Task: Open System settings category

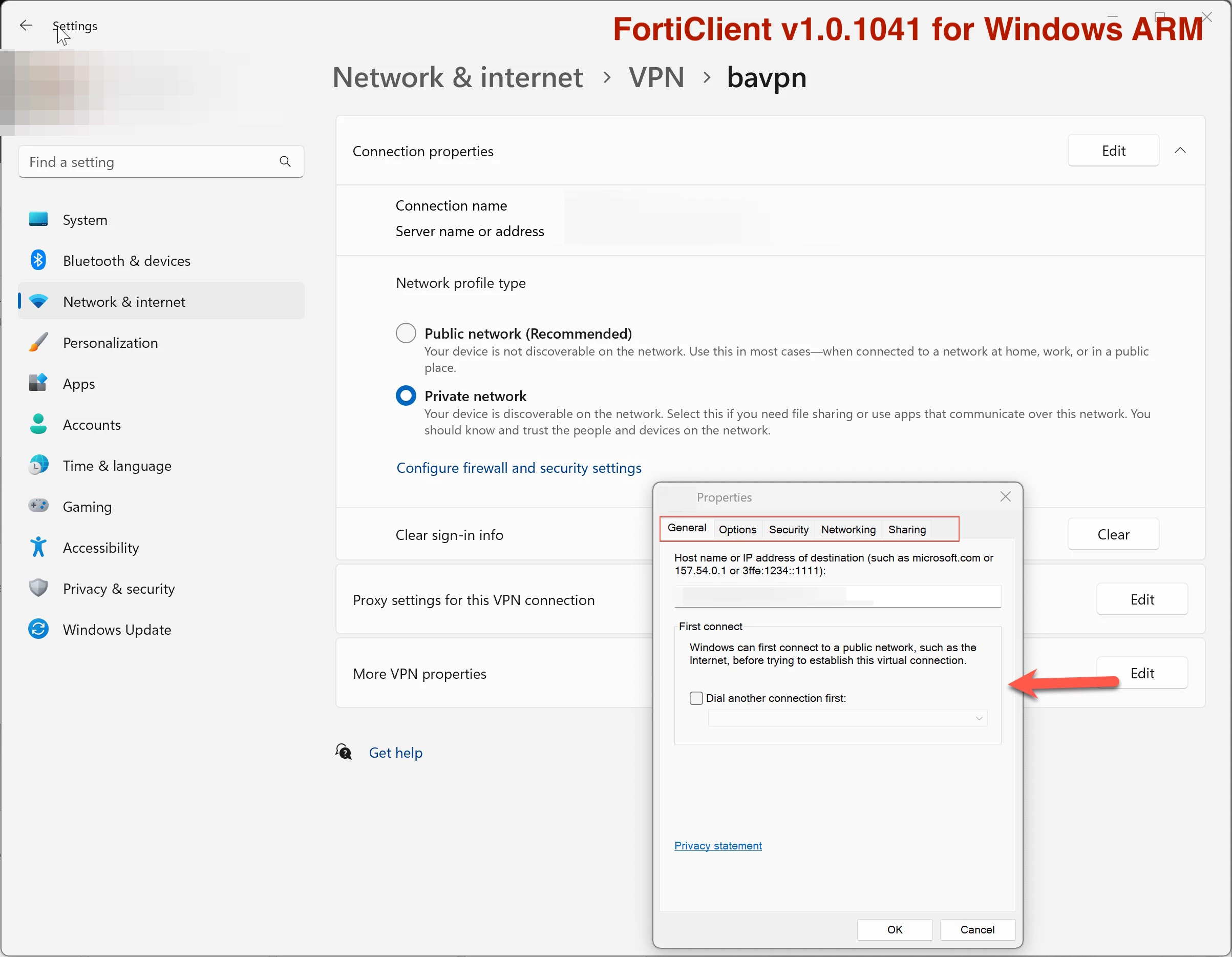Action: click(161, 219)
